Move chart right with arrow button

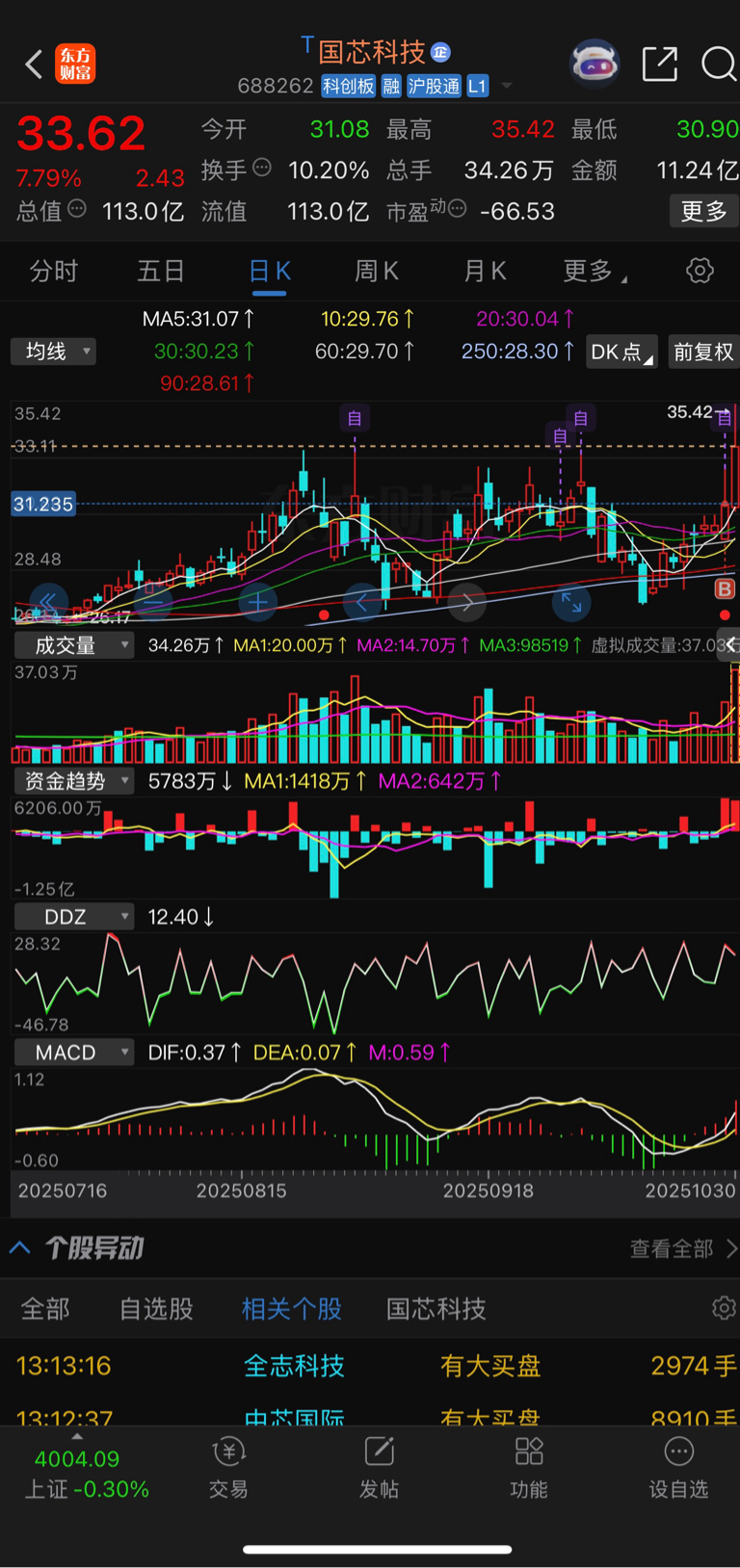(x=466, y=603)
